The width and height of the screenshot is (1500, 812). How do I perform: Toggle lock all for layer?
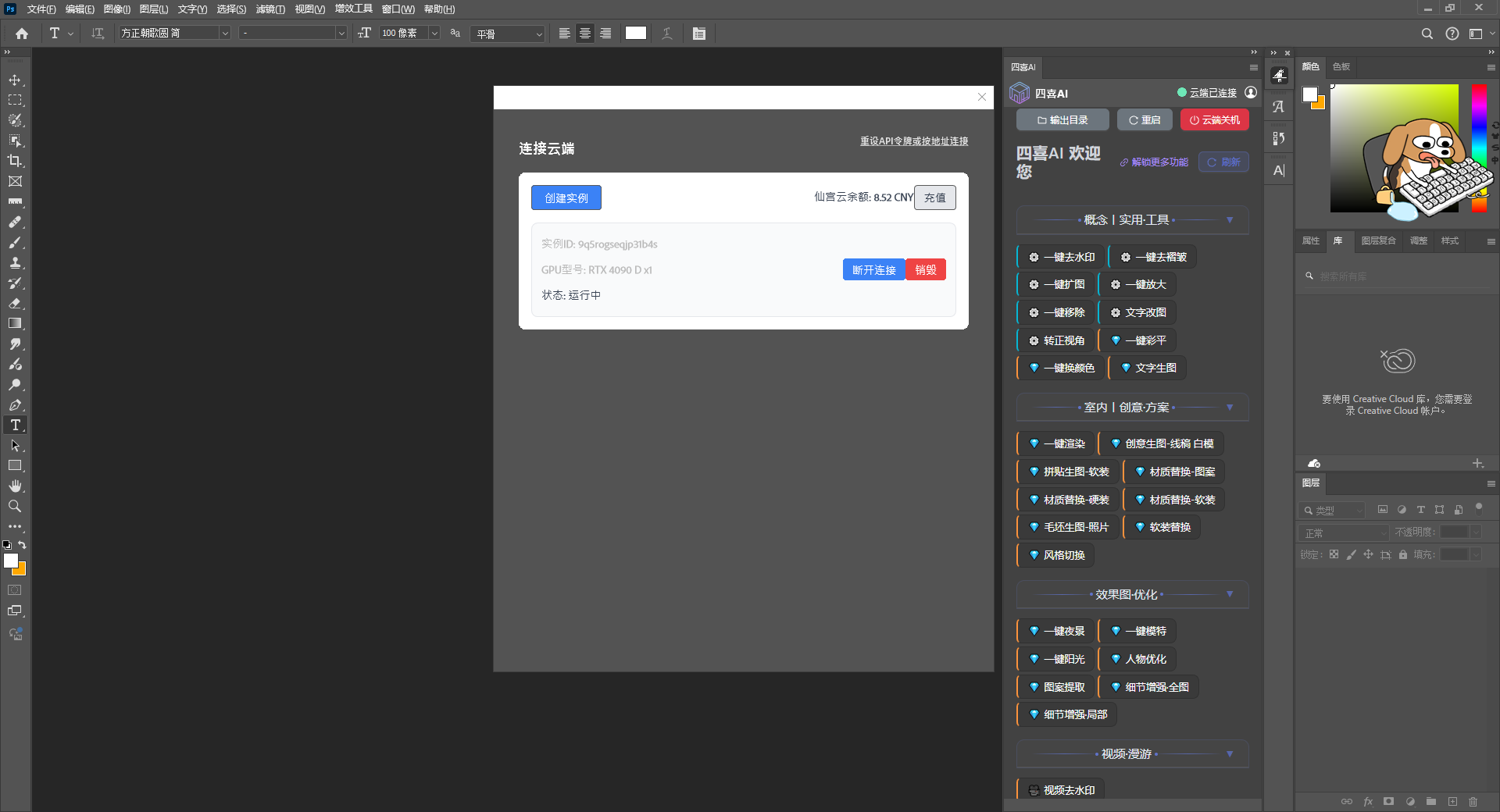coord(1403,554)
